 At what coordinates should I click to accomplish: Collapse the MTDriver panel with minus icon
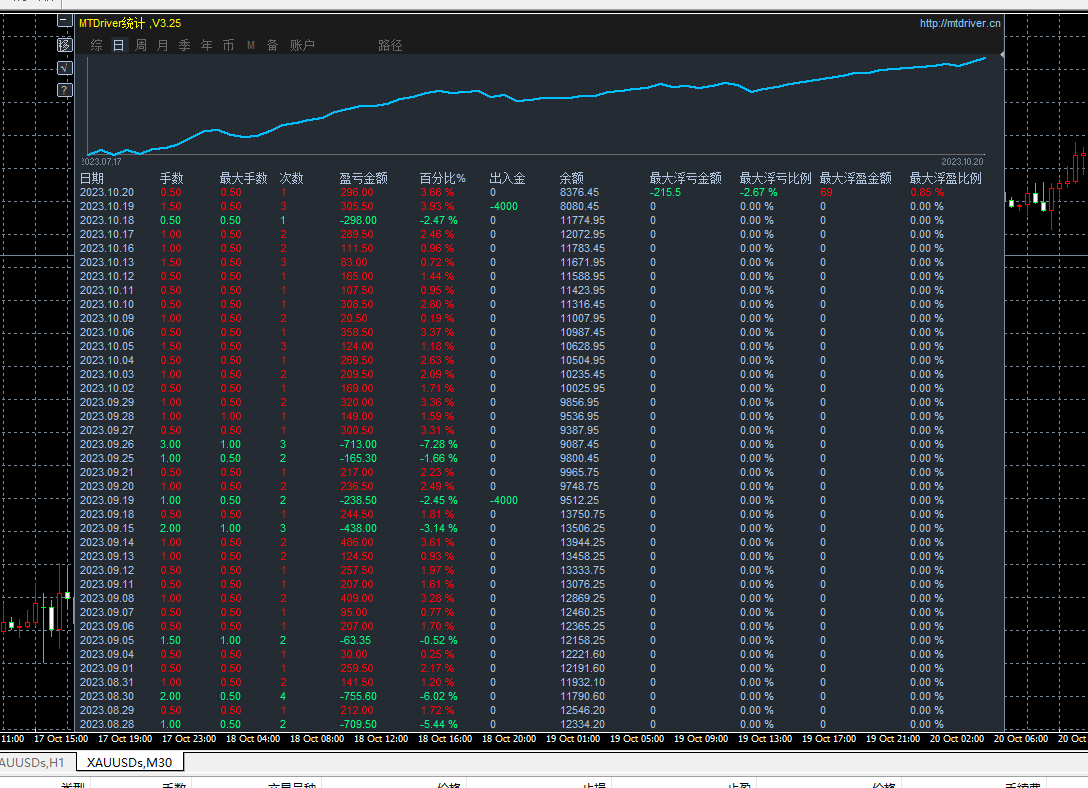coord(64,20)
